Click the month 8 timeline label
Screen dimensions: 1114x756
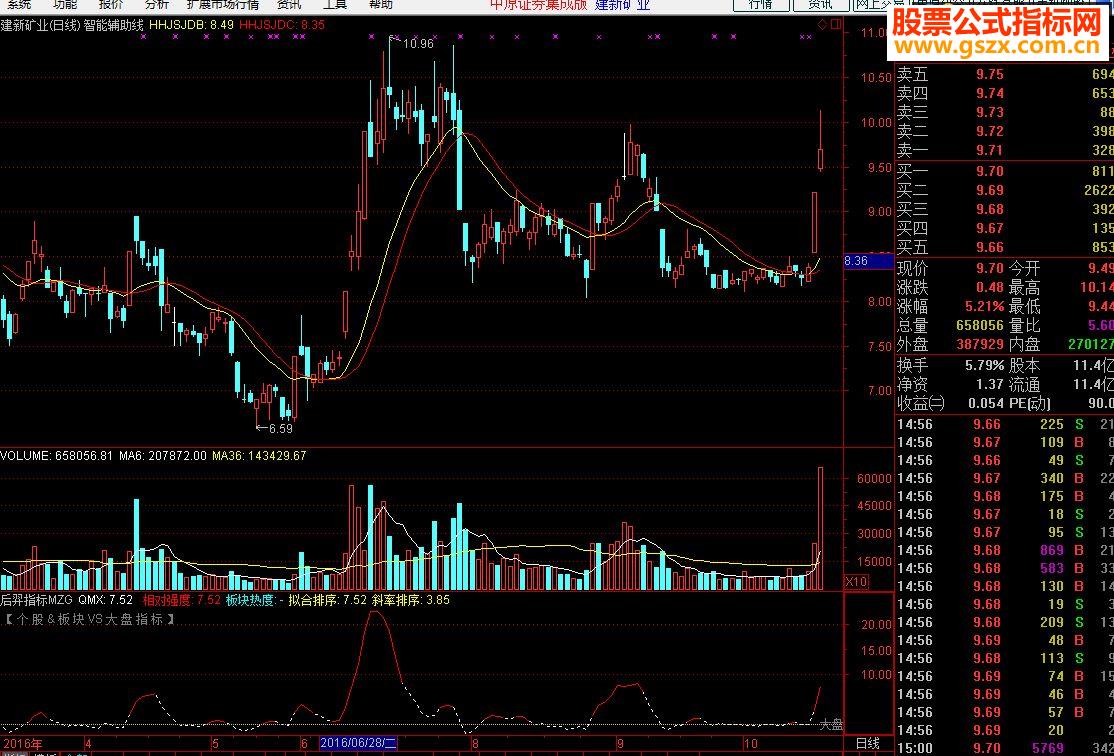pyautogui.click(x=476, y=743)
